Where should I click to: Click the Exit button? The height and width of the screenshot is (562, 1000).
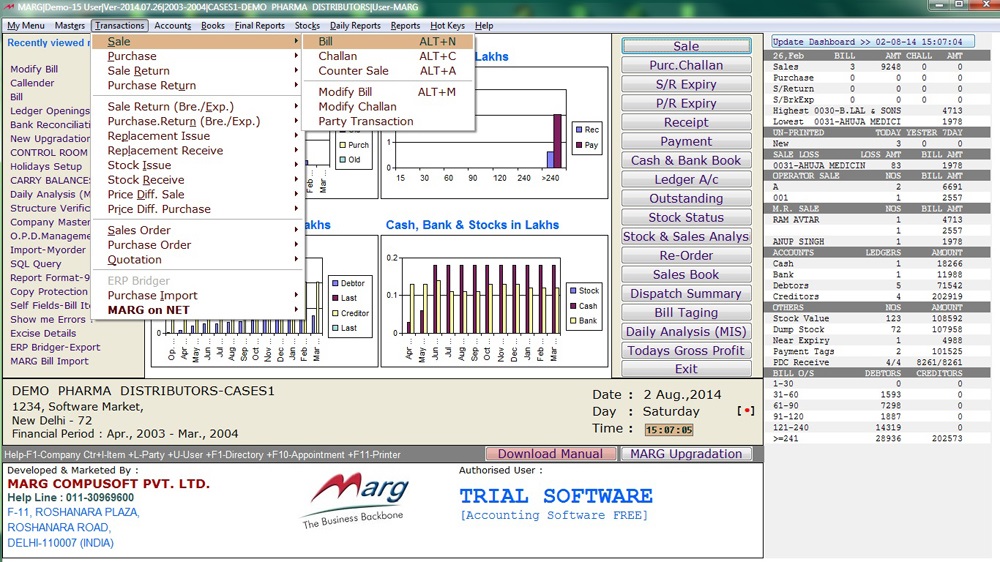tap(686, 369)
